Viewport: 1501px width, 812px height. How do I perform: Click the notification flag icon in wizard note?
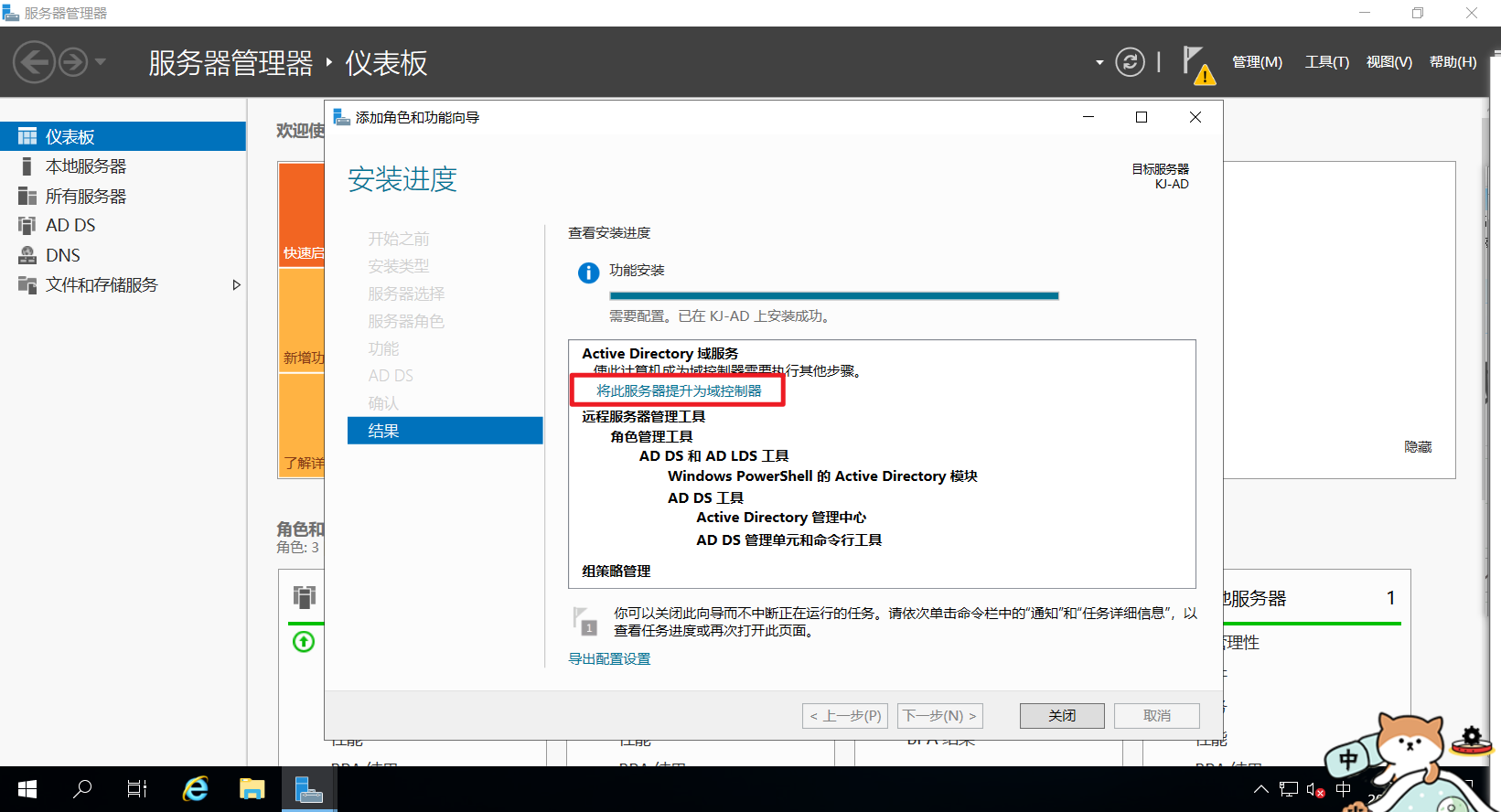tap(584, 620)
